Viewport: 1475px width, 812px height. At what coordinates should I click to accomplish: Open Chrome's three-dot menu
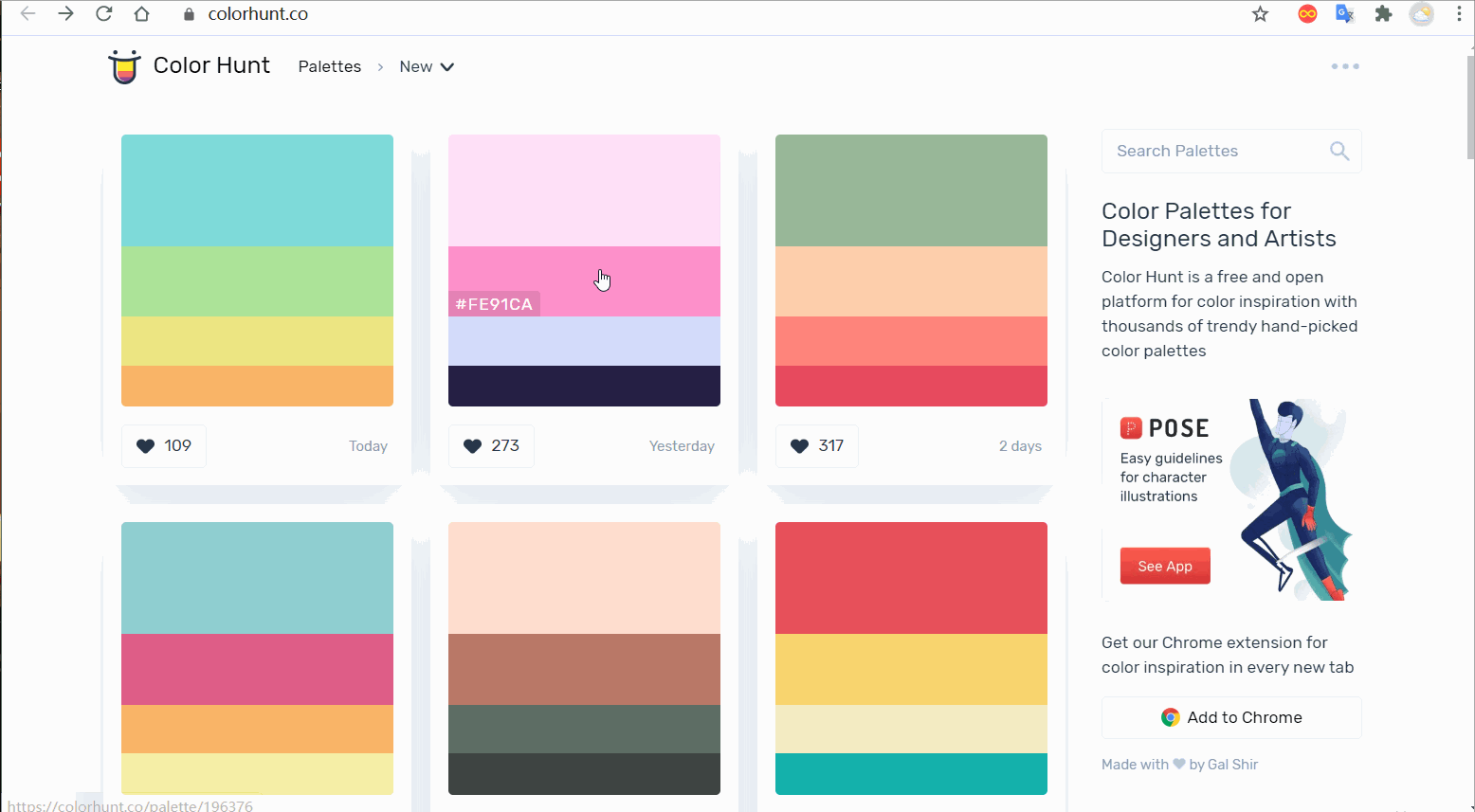[1459, 14]
